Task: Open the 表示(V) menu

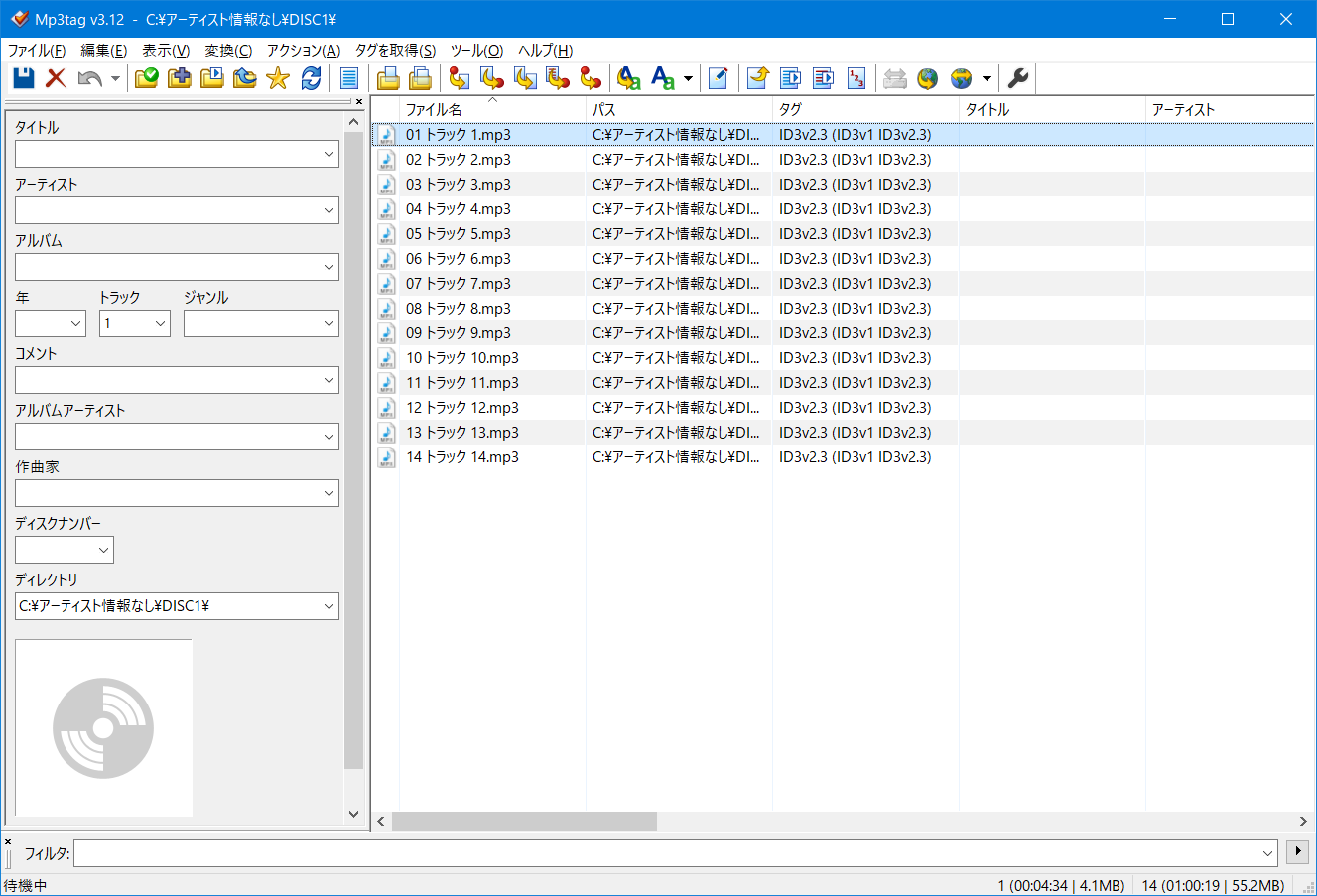Action: click(166, 51)
